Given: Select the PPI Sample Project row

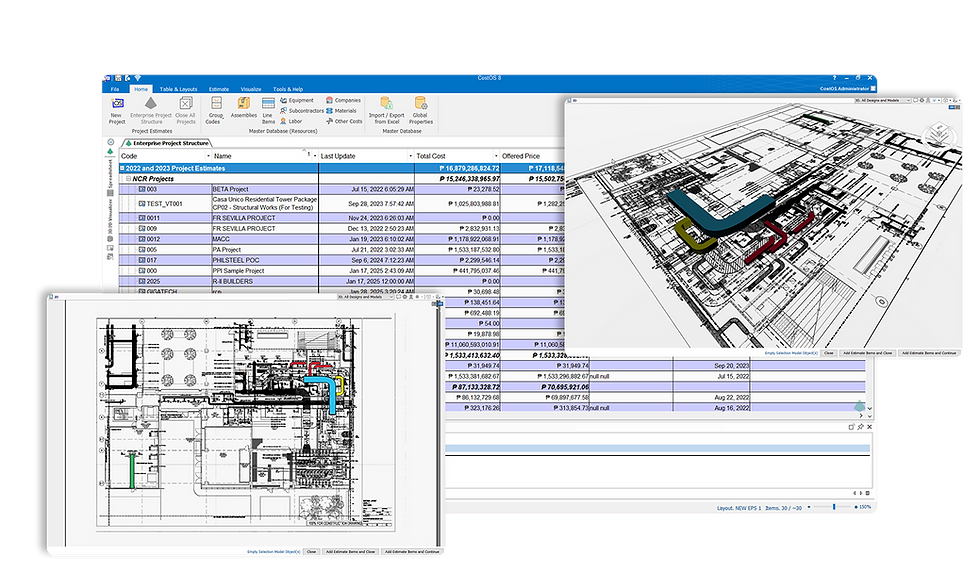Looking at the screenshot, I should 341,271.
